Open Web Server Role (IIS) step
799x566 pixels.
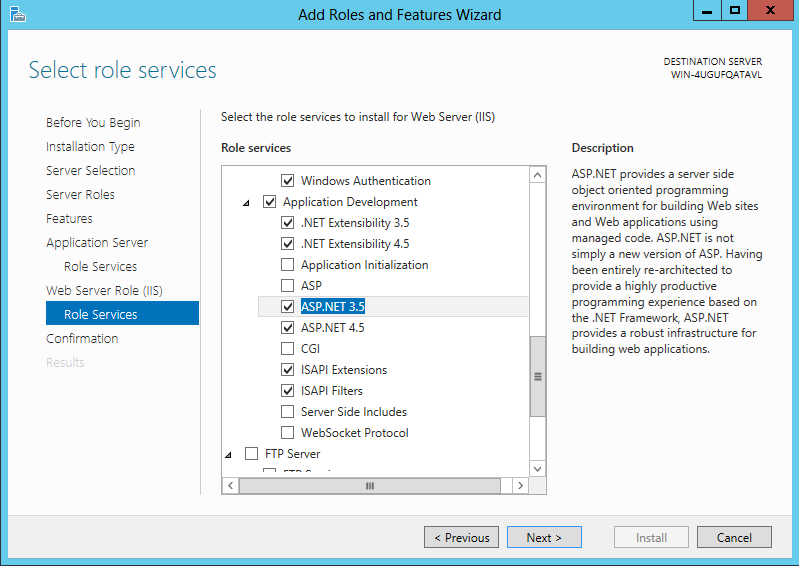click(104, 290)
